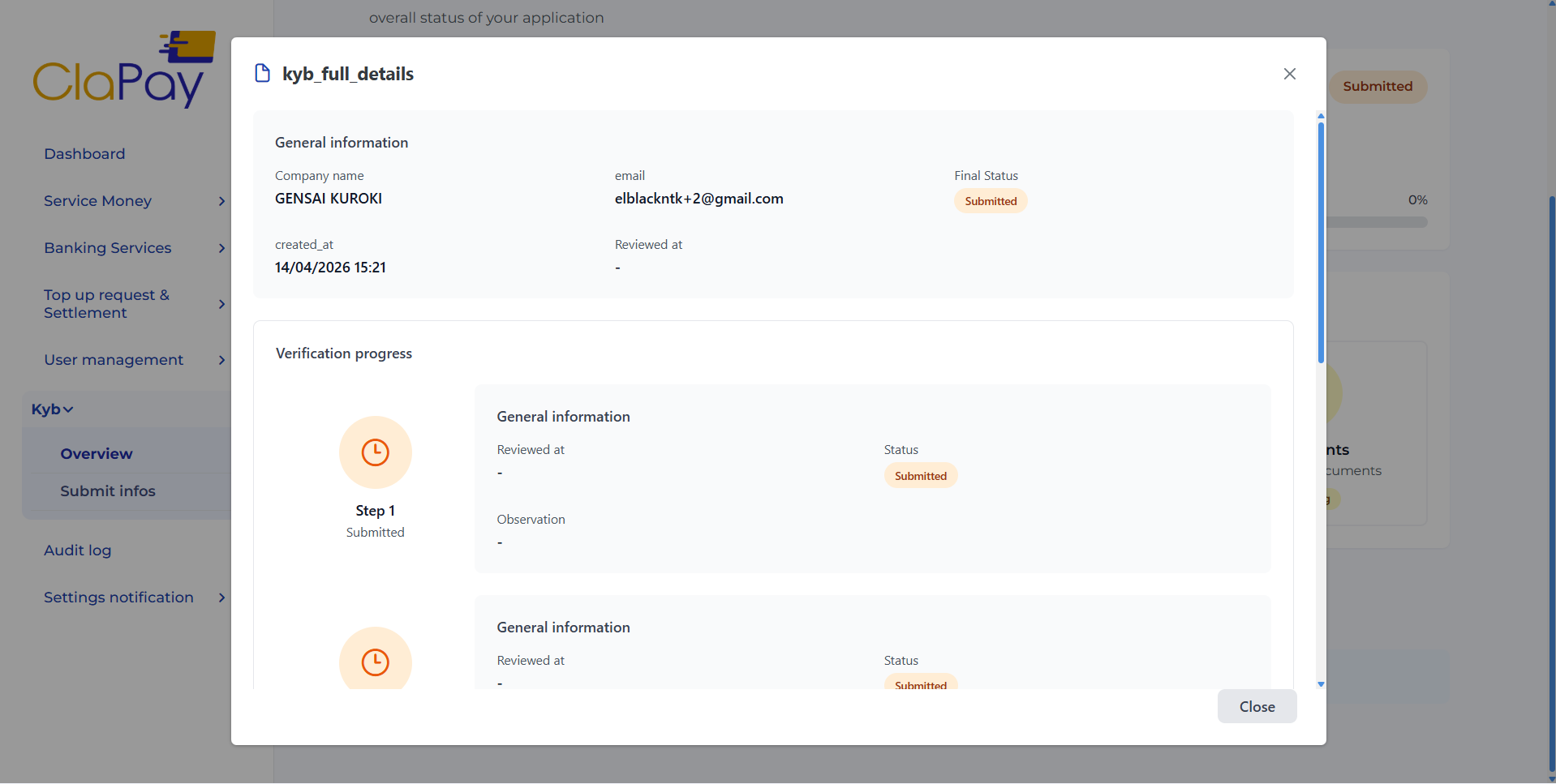Click the dialog vertical scrollbar thumb
This screenshot has width=1556, height=784.
click(1321, 243)
